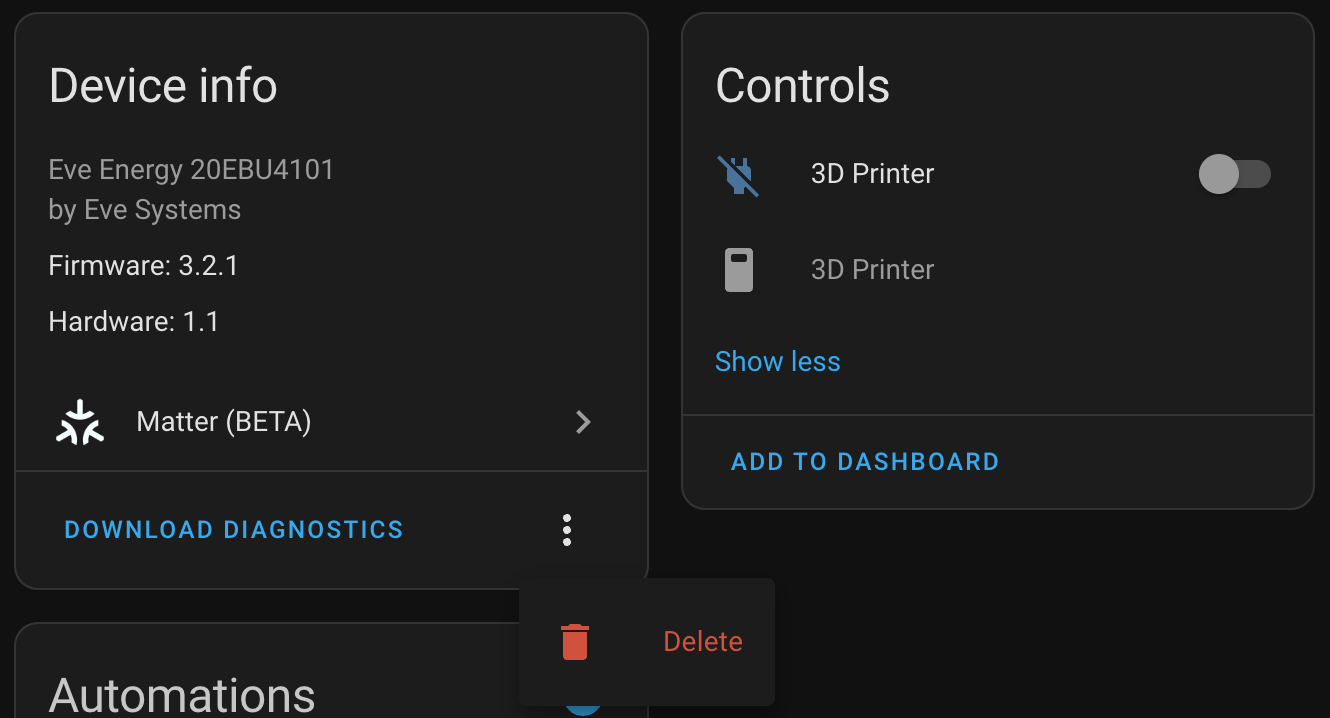The width and height of the screenshot is (1330, 718).
Task: Click the Automations section heading
Action: pyautogui.click(x=181, y=692)
